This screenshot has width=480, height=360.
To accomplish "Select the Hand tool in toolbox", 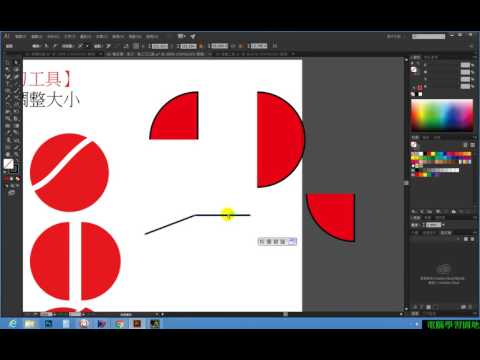I will [x=8, y=154].
